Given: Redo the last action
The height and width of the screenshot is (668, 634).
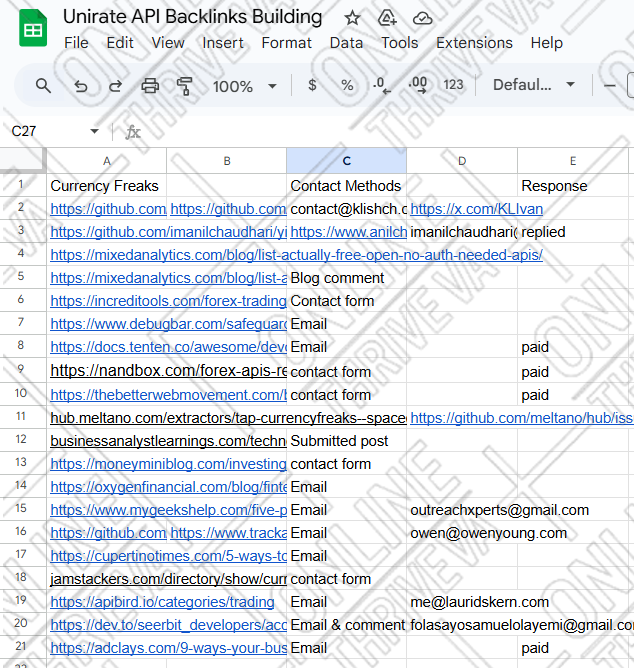Looking at the screenshot, I should [115, 86].
